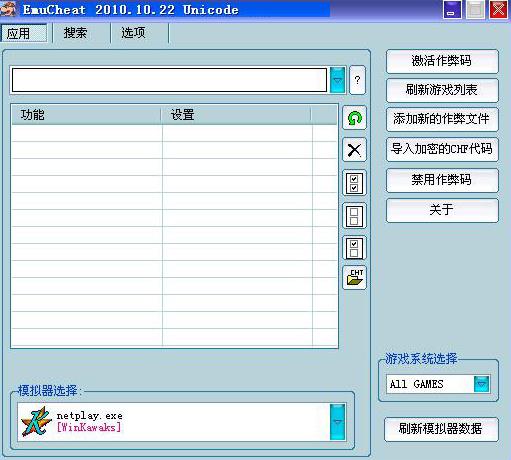The width and height of the screenshot is (511, 460).
Task: Click the black X delete icon
Action: coord(354,150)
